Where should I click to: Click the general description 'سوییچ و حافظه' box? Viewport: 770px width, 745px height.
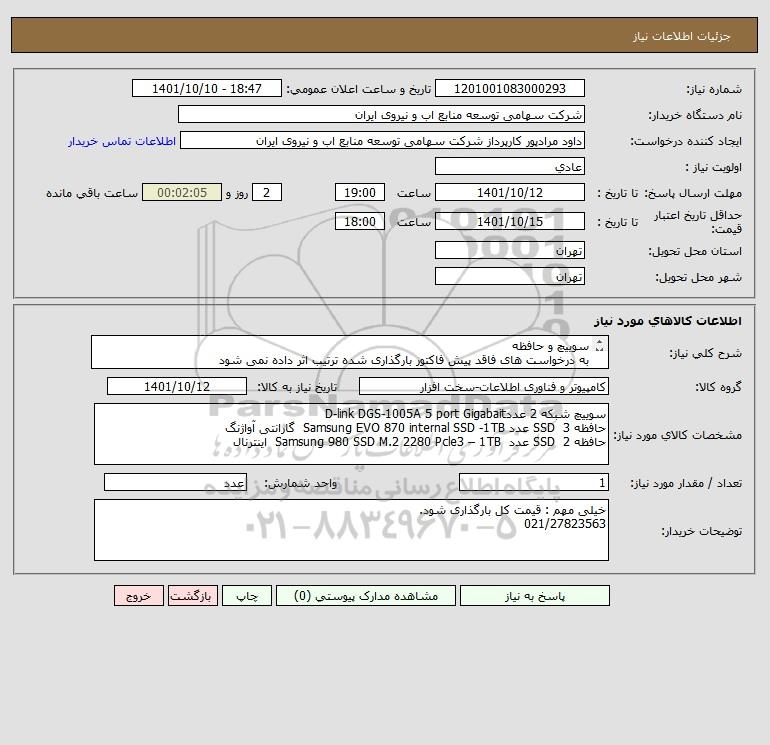[350, 352]
